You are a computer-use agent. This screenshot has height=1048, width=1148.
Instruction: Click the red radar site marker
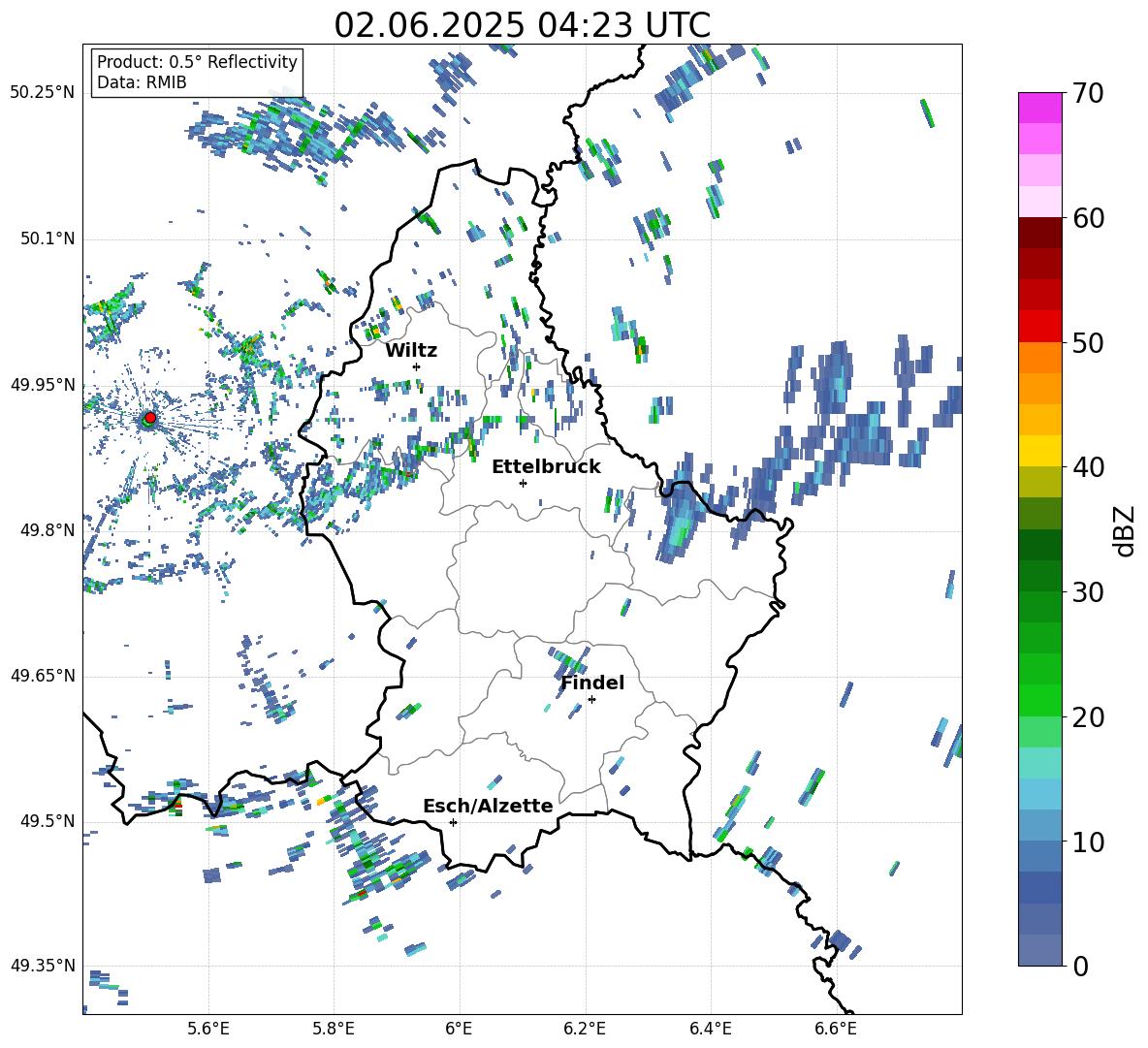(149, 418)
